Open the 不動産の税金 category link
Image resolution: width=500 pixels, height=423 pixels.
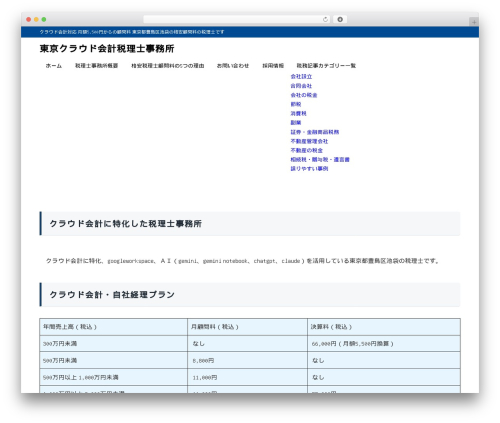click(x=307, y=150)
